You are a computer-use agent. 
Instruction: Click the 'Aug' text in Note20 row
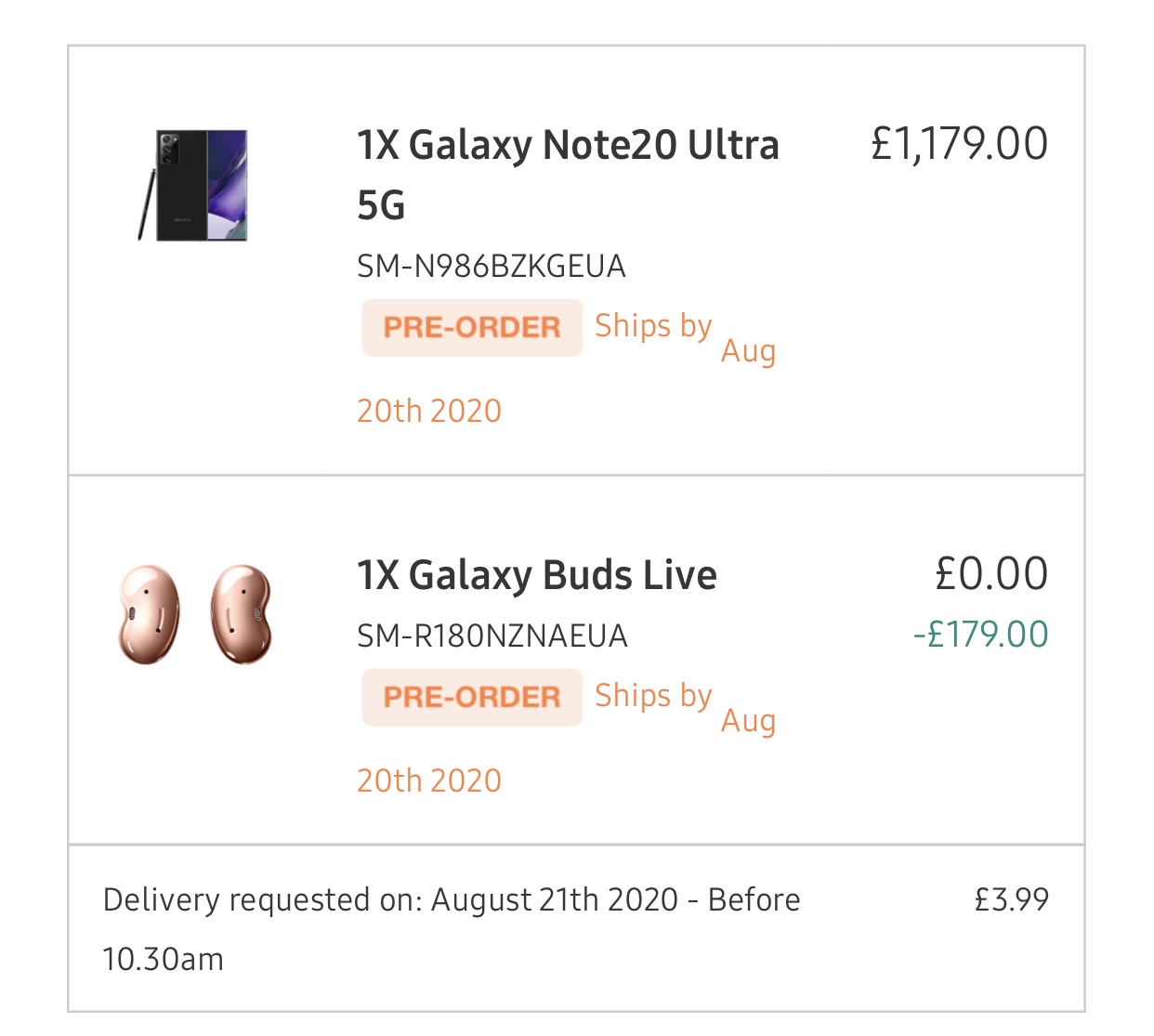click(748, 352)
